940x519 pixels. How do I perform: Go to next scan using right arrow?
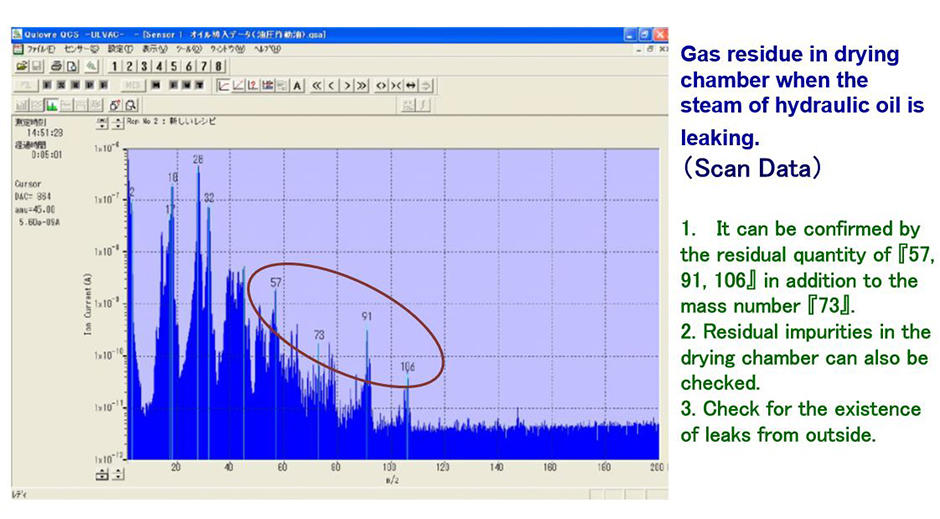(x=347, y=85)
